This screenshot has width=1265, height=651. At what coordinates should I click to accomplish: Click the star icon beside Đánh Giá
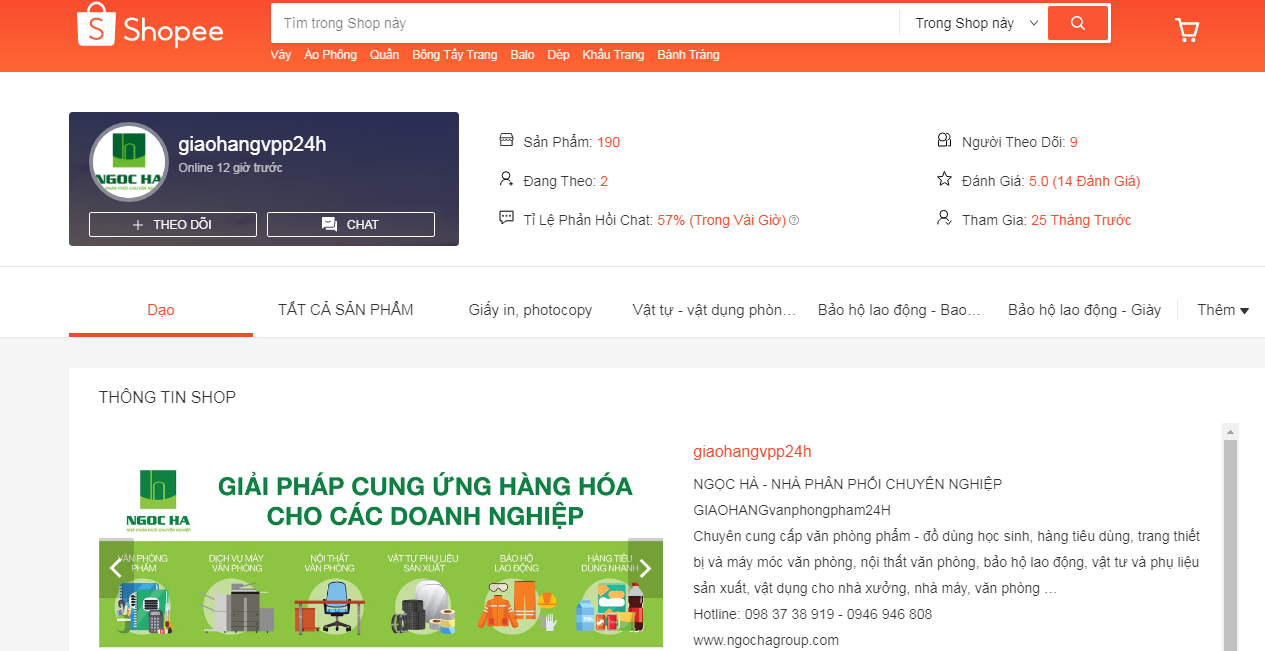click(944, 179)
